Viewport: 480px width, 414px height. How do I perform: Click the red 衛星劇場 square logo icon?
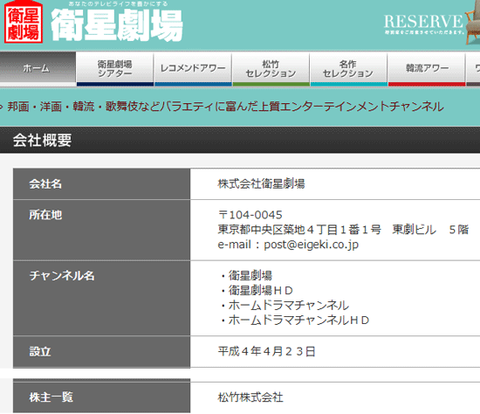click(x=23, y=22)
